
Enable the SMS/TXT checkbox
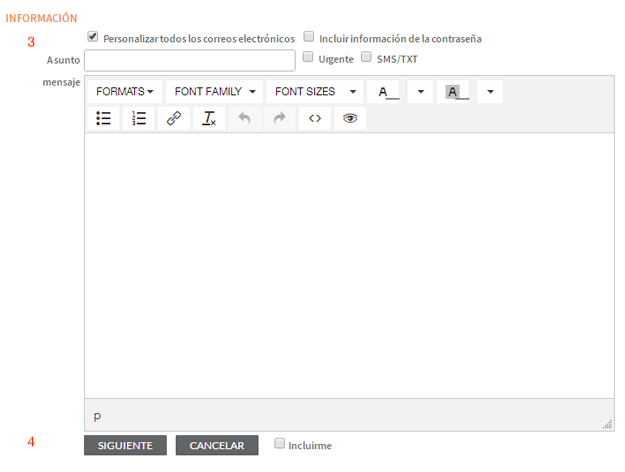click(366, 57)
